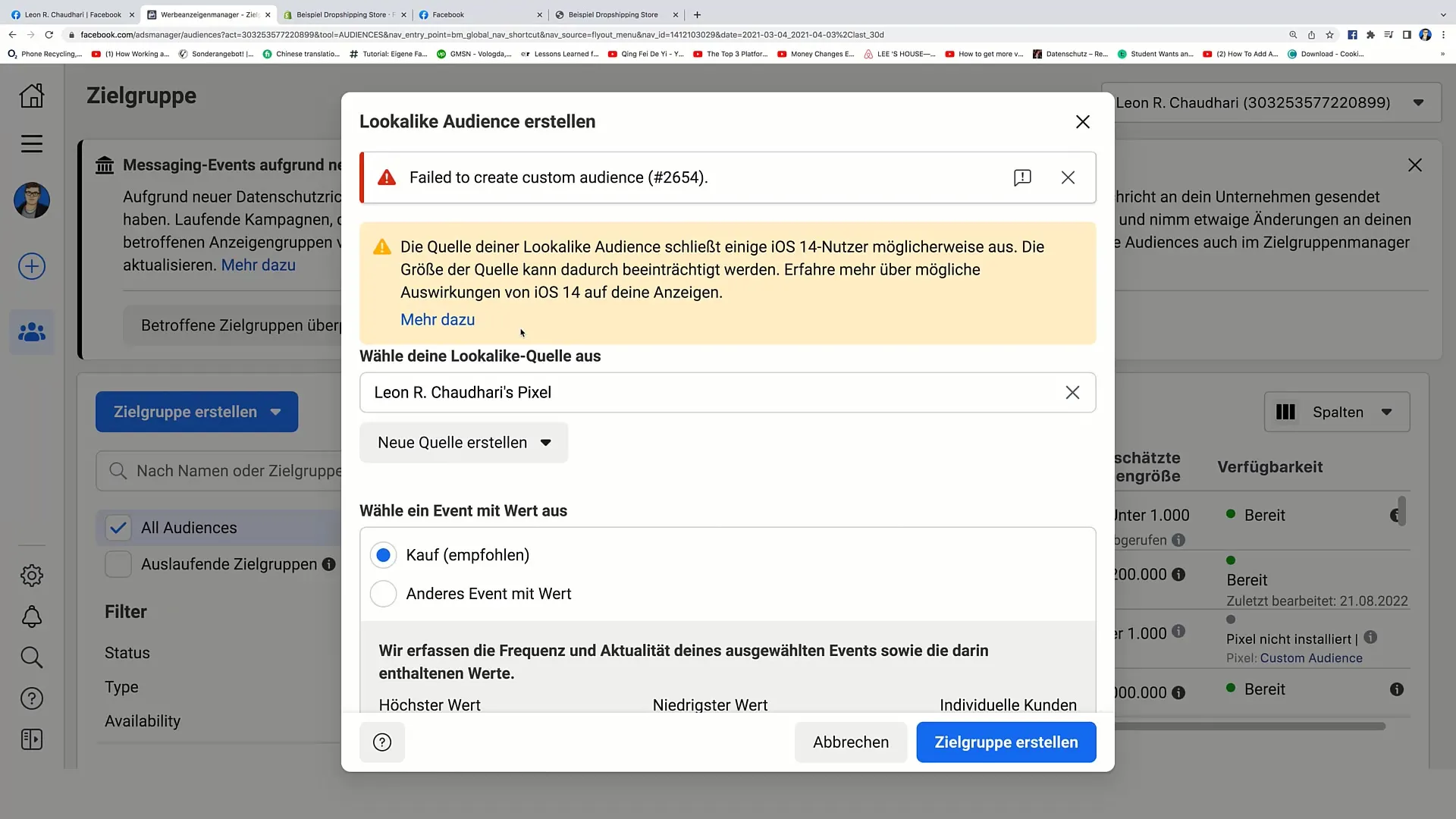Check the Auslaufende Zielgruppen checkbox
The width and height of the screenshot is (1456, 819).
(x=118, y=564)
